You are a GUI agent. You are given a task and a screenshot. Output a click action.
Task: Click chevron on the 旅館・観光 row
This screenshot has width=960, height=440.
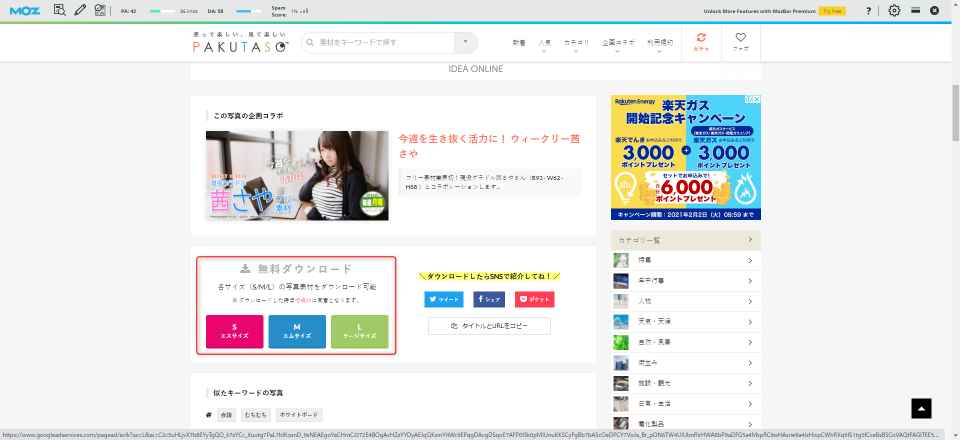(750, 383)
